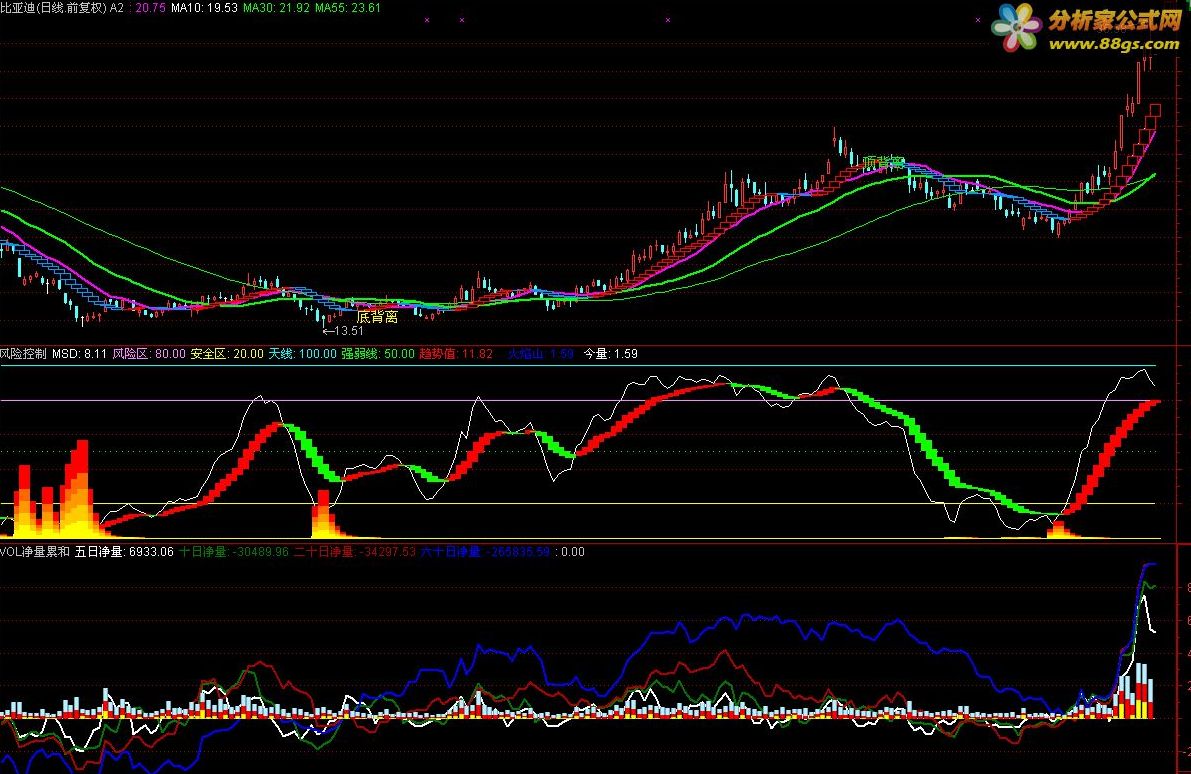Click the magenta 20.75 value beside A2

click(x=150, y=8)
